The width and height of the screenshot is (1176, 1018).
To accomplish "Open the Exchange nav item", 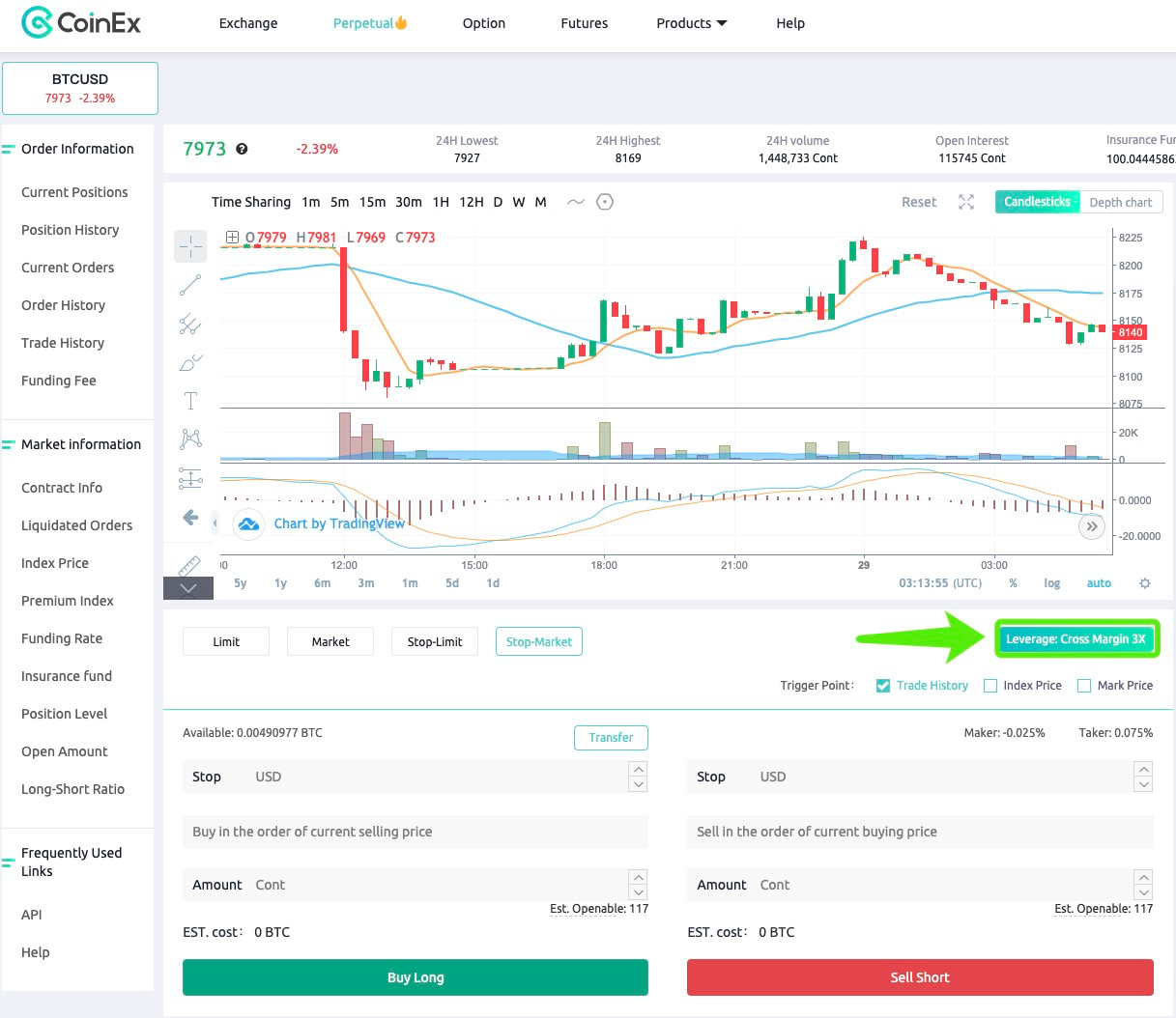I will pos(248,23).
